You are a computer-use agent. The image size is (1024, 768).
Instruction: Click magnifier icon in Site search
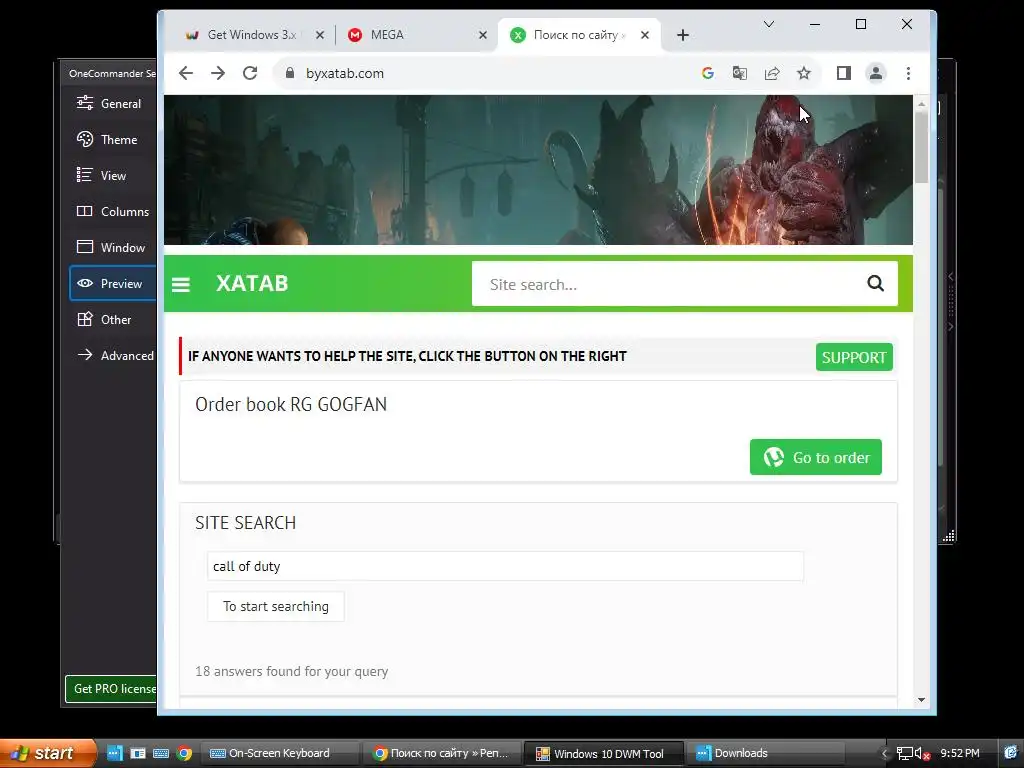tap(875, 283)
